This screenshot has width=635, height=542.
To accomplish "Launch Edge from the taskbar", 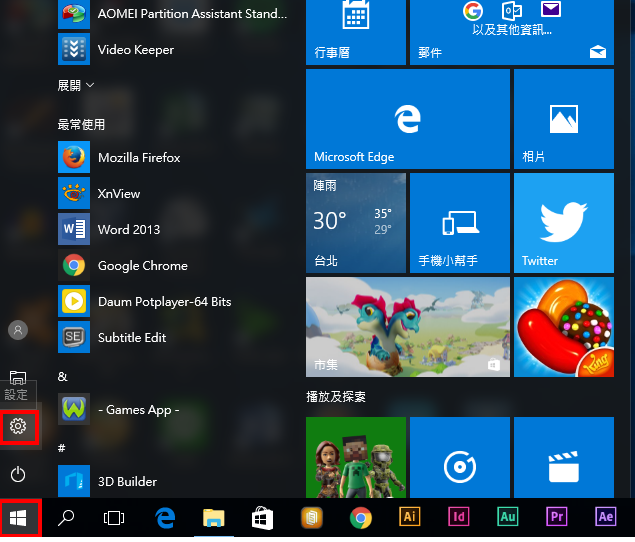I will (x=165, y=518).
